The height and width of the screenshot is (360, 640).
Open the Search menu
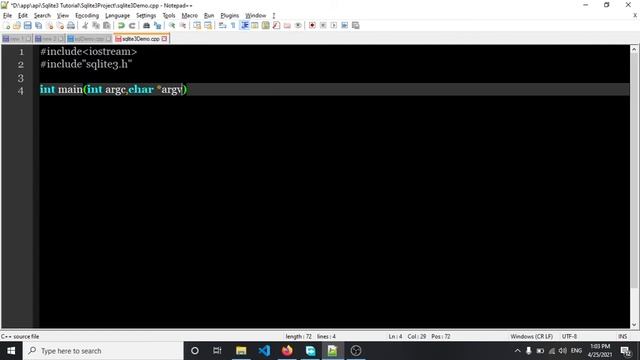click(x=42, y=16)
